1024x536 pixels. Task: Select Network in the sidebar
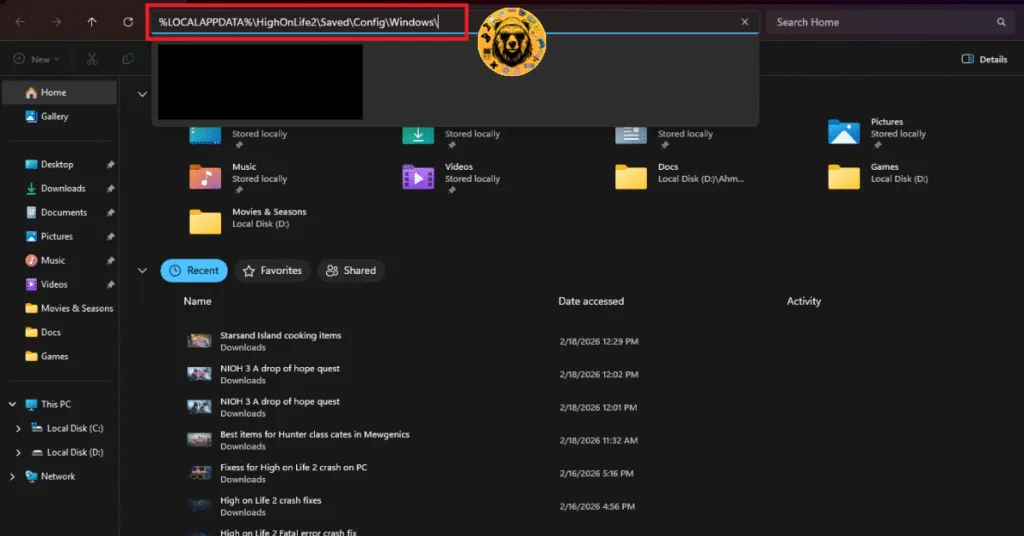(x=57, y=477)
